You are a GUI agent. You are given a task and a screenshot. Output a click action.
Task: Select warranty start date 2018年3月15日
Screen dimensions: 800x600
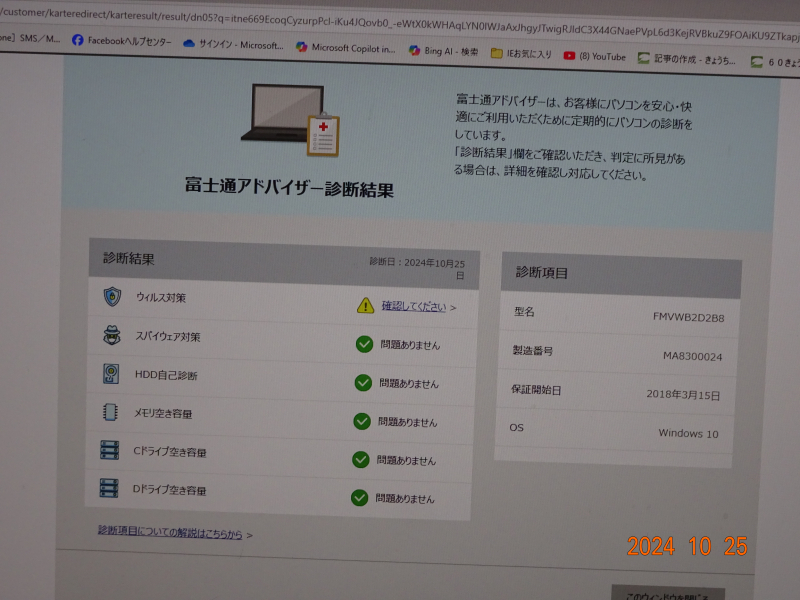pyautogui.click(x=683, y=395)
